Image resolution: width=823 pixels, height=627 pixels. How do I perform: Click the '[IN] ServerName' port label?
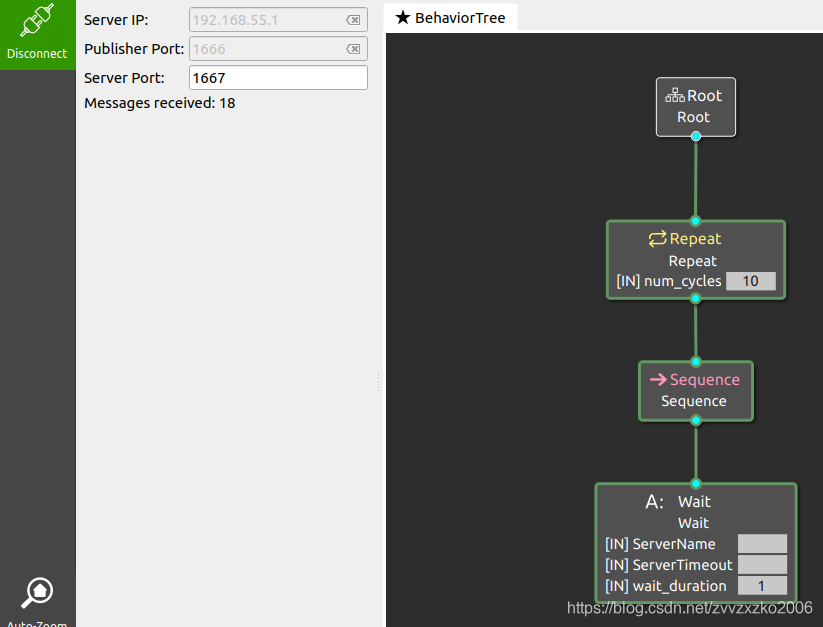(x=660, y=544)
